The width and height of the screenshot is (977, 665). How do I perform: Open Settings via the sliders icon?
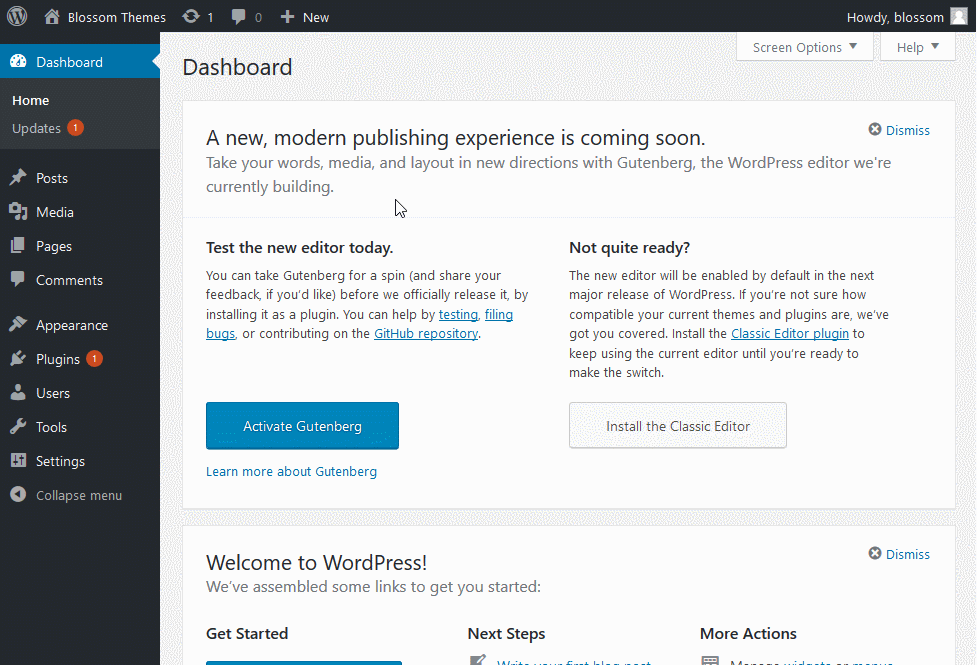(x=18, y=461)
